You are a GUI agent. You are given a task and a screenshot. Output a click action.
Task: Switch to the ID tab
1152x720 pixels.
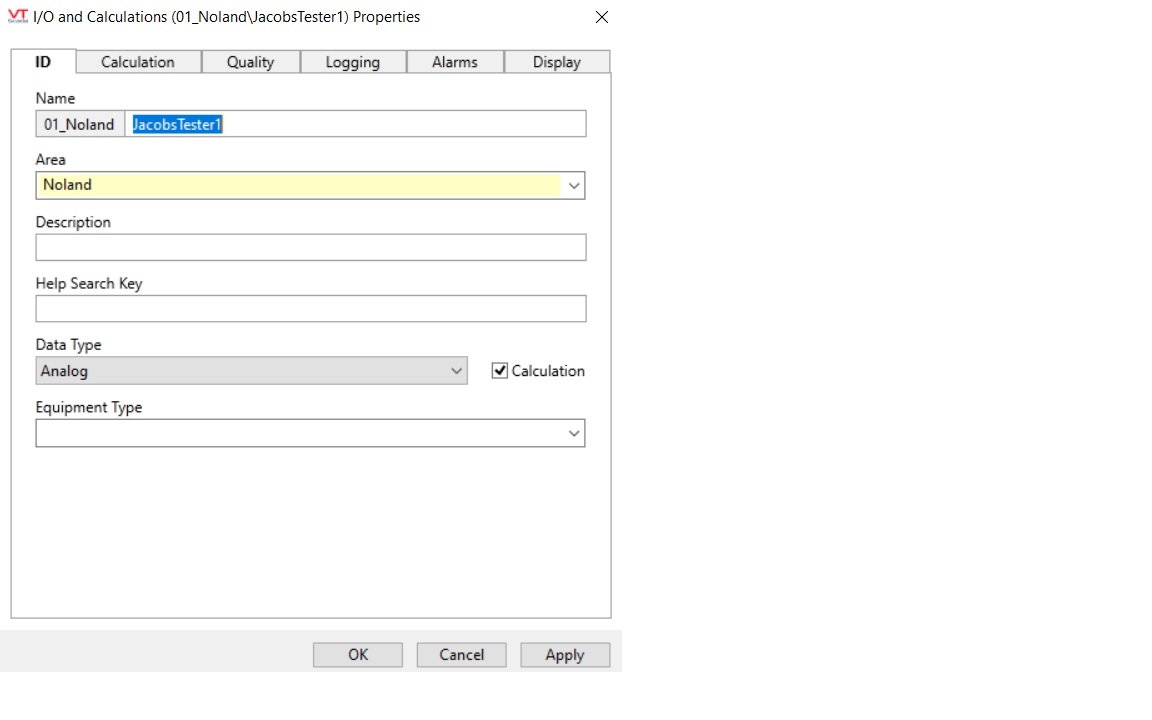coord(43,62)
